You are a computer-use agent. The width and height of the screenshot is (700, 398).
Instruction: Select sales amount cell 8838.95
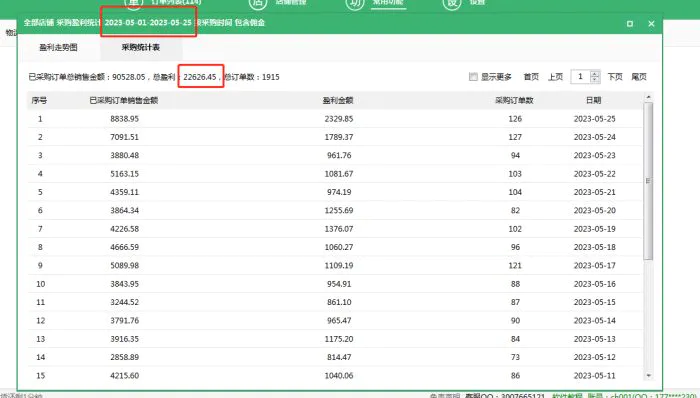[x=125, y=119]
